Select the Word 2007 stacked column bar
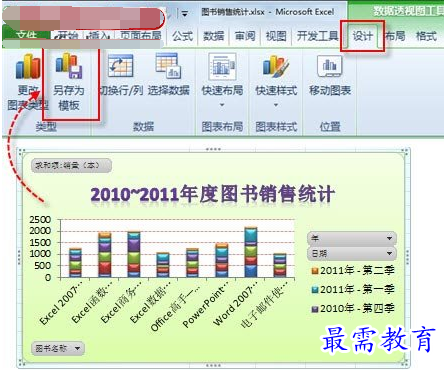Viewport: 444px width, 371px height. (x=251, y=252)
